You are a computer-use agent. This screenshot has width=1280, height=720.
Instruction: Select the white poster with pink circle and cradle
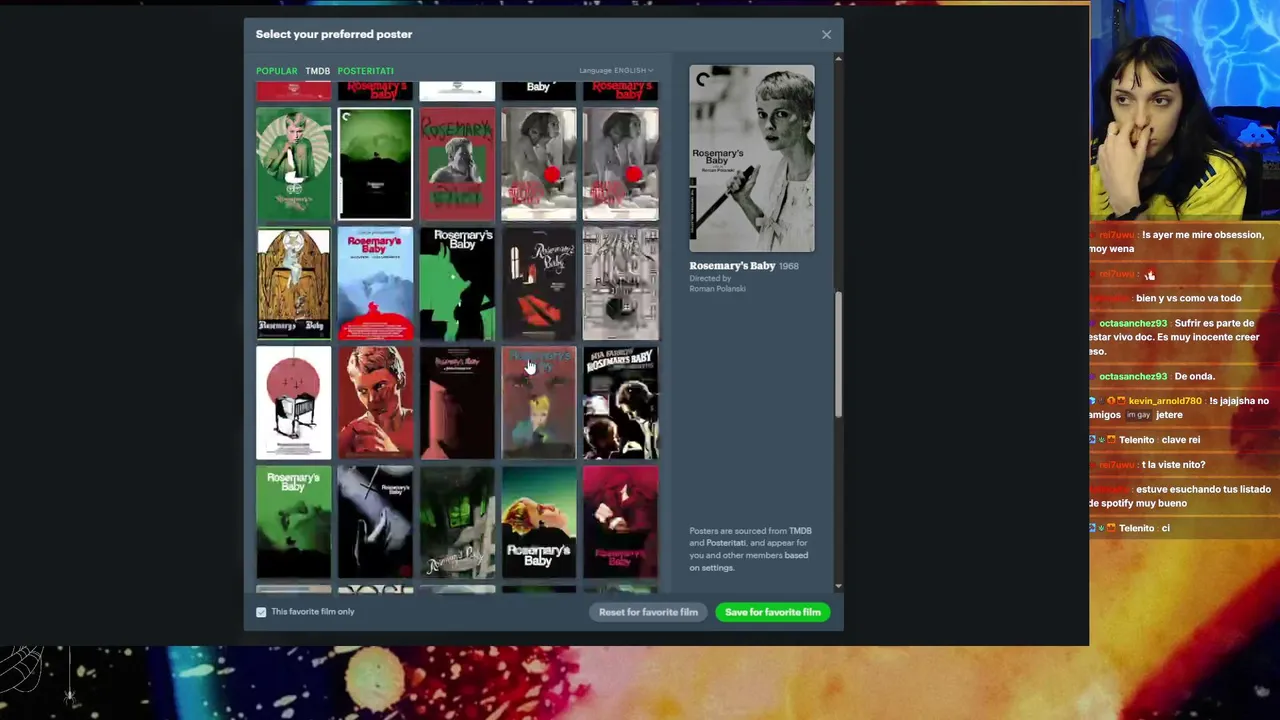[x=293, y=403]
